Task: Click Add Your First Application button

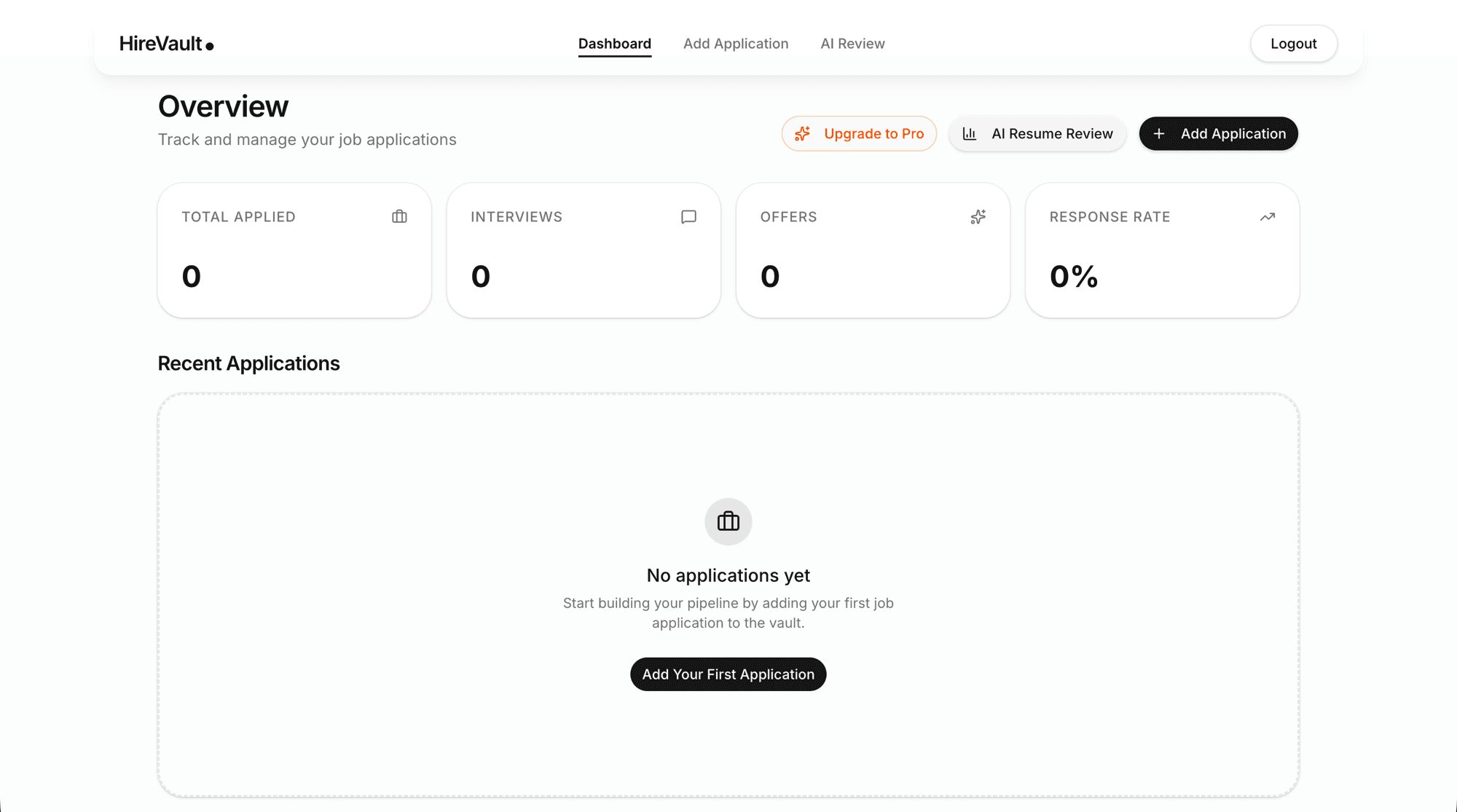Action: click(x=728, y=674)
